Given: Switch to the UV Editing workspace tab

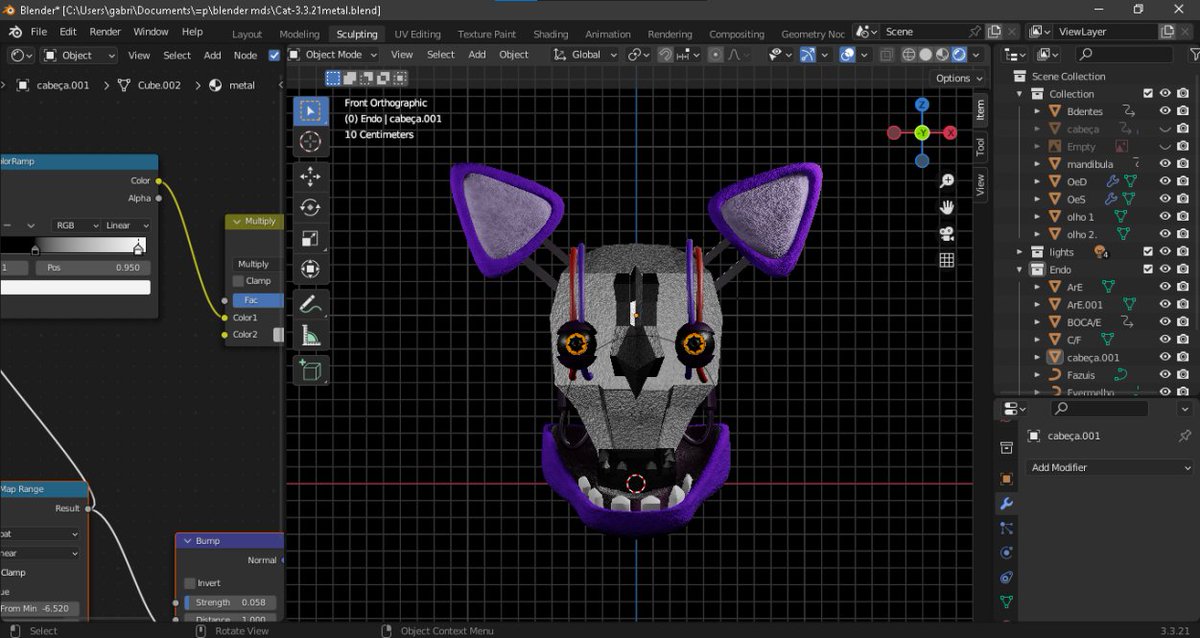Looking at the screenshot, I should 417,34.
